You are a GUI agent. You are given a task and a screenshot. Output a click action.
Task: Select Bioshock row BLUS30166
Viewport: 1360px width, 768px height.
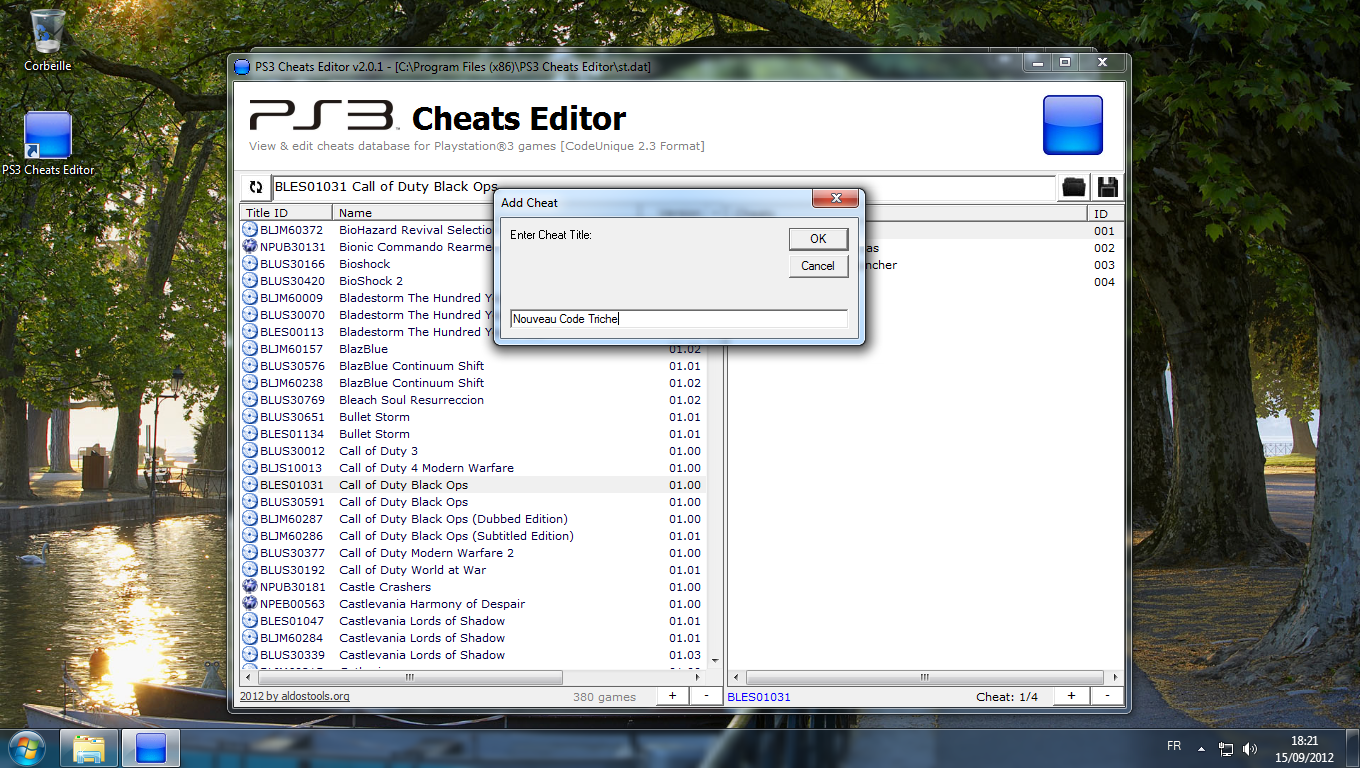coord(473,264)
